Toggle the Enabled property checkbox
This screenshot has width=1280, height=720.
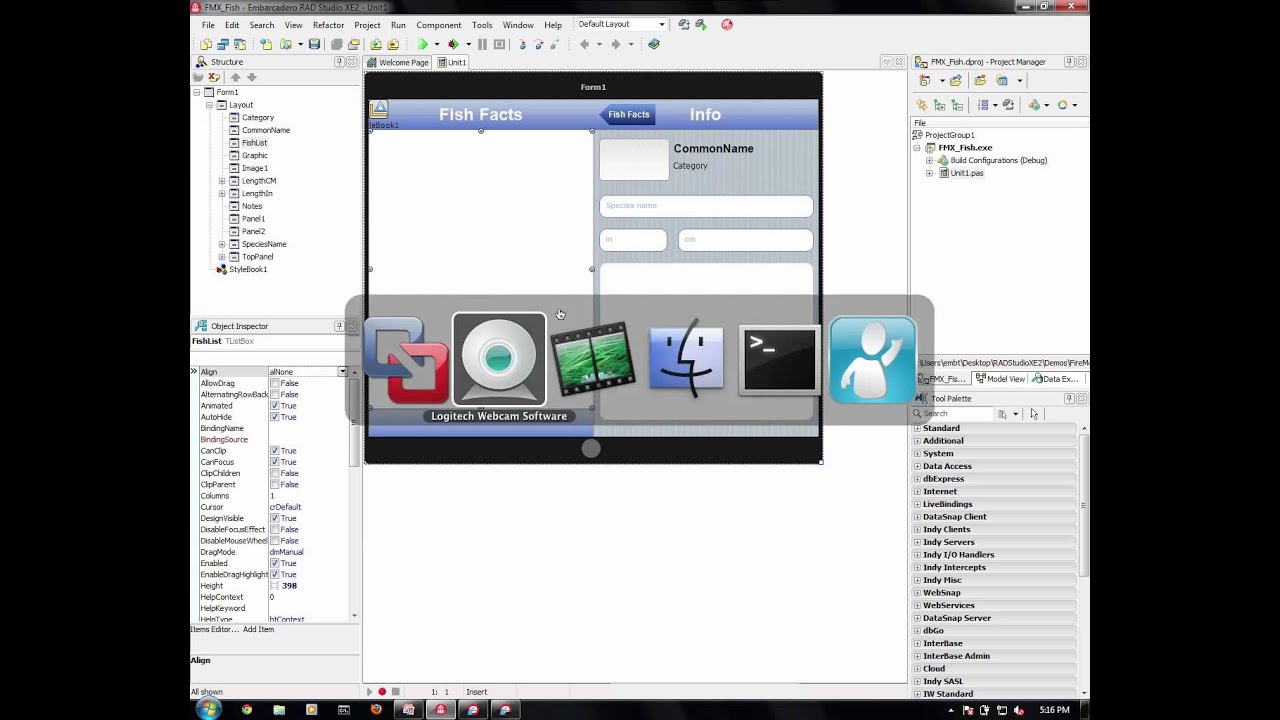274,563
